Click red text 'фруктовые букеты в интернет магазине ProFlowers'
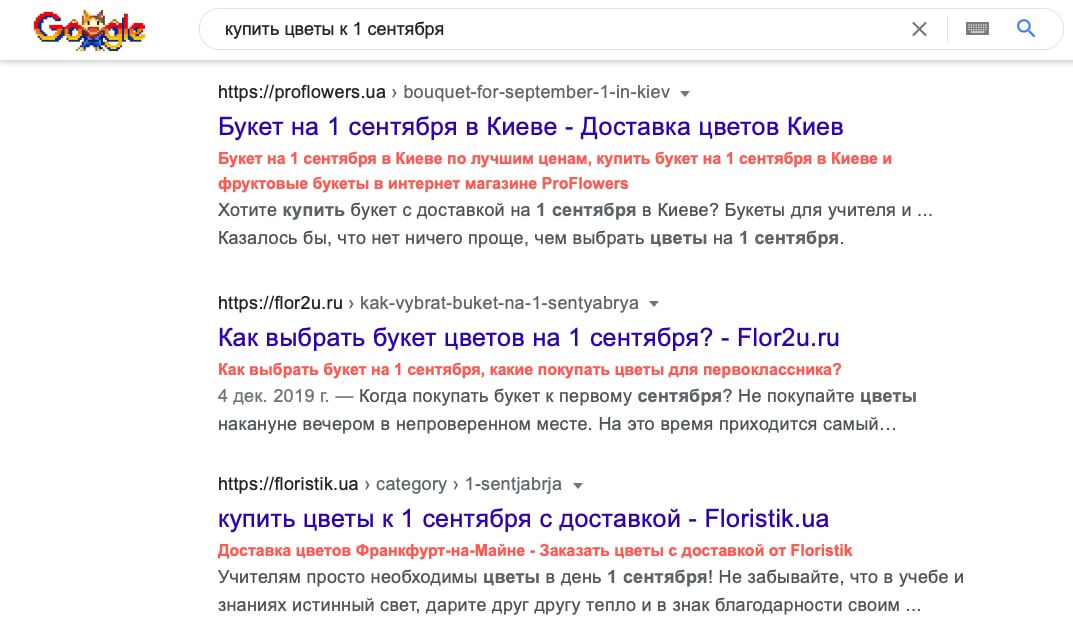Viewport: 1073px width, 638px height. coord(423,184)
